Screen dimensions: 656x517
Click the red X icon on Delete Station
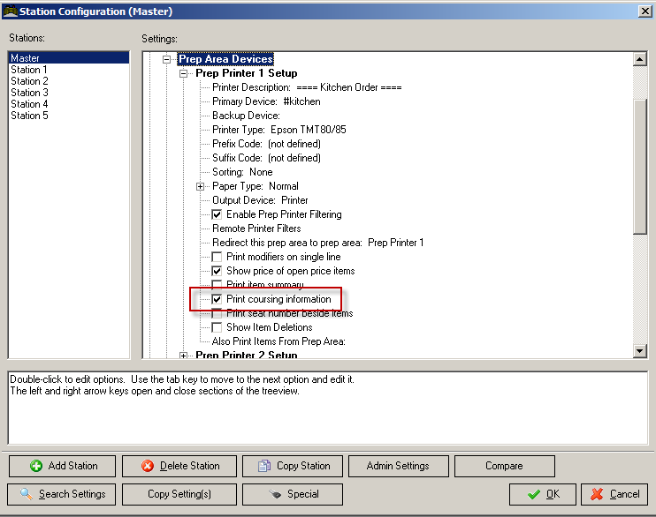click(147, 466)
